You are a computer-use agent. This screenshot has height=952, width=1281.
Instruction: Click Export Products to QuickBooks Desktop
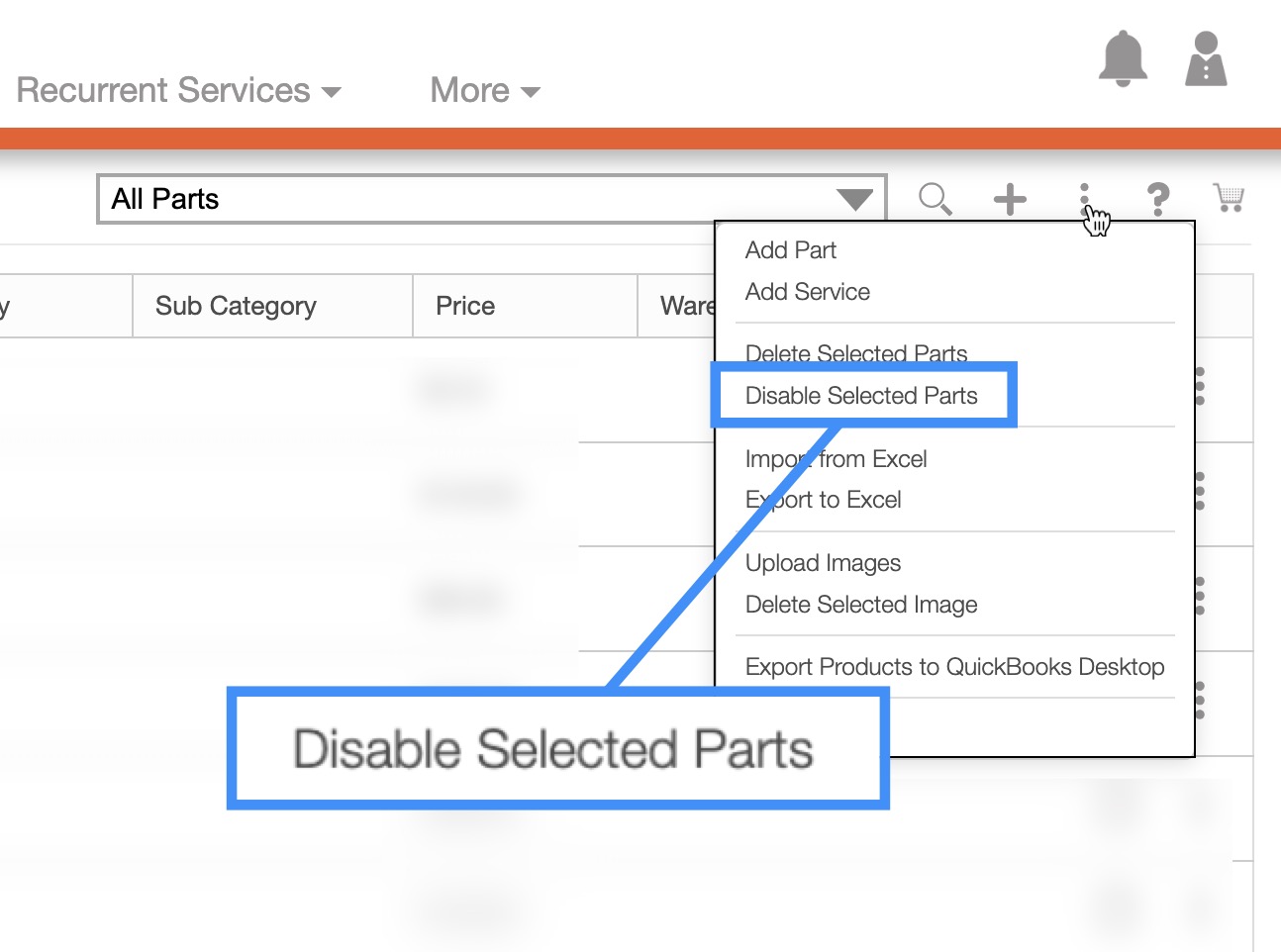pos(954,667)
